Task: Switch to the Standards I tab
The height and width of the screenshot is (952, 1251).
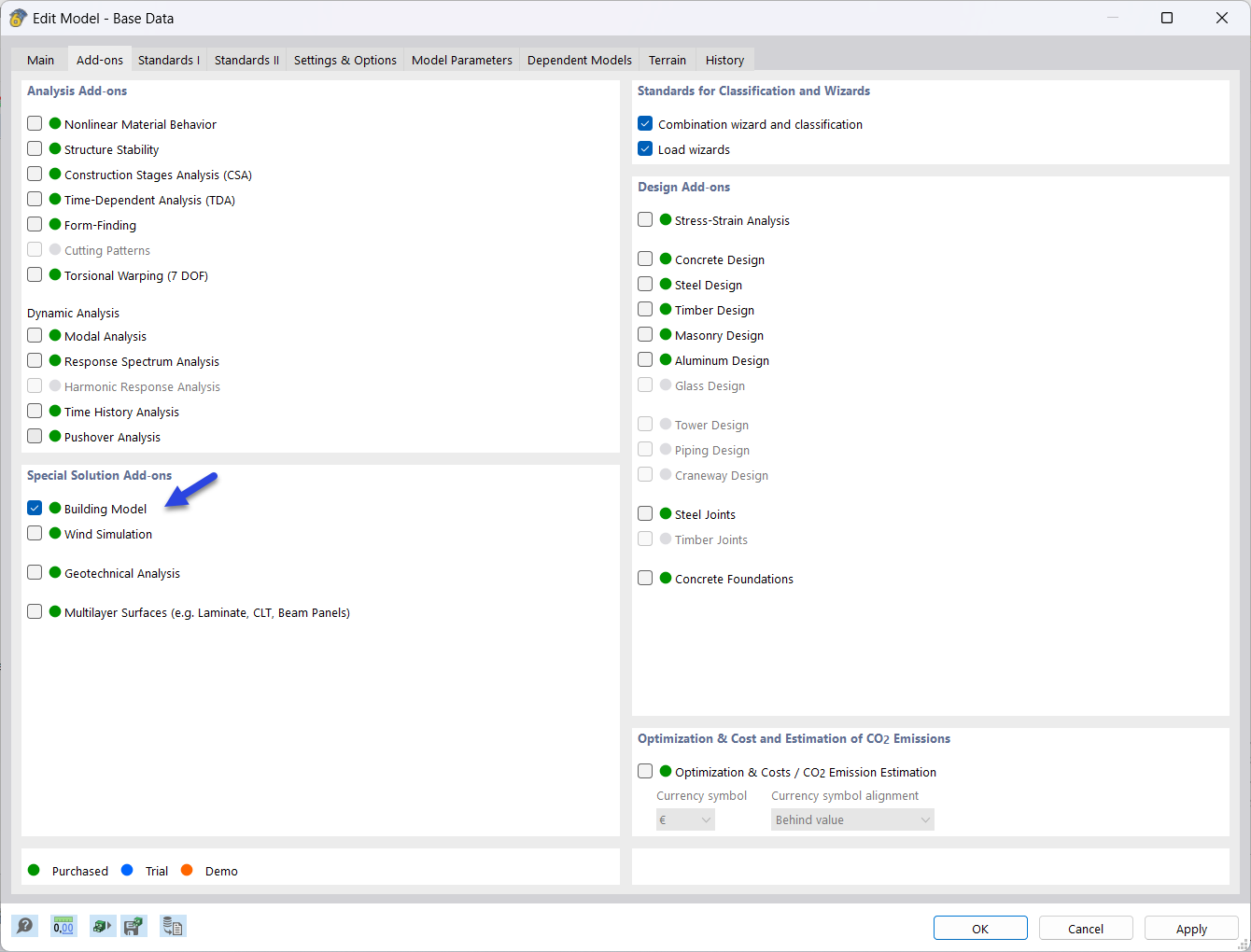Action: tap(168, 59)
